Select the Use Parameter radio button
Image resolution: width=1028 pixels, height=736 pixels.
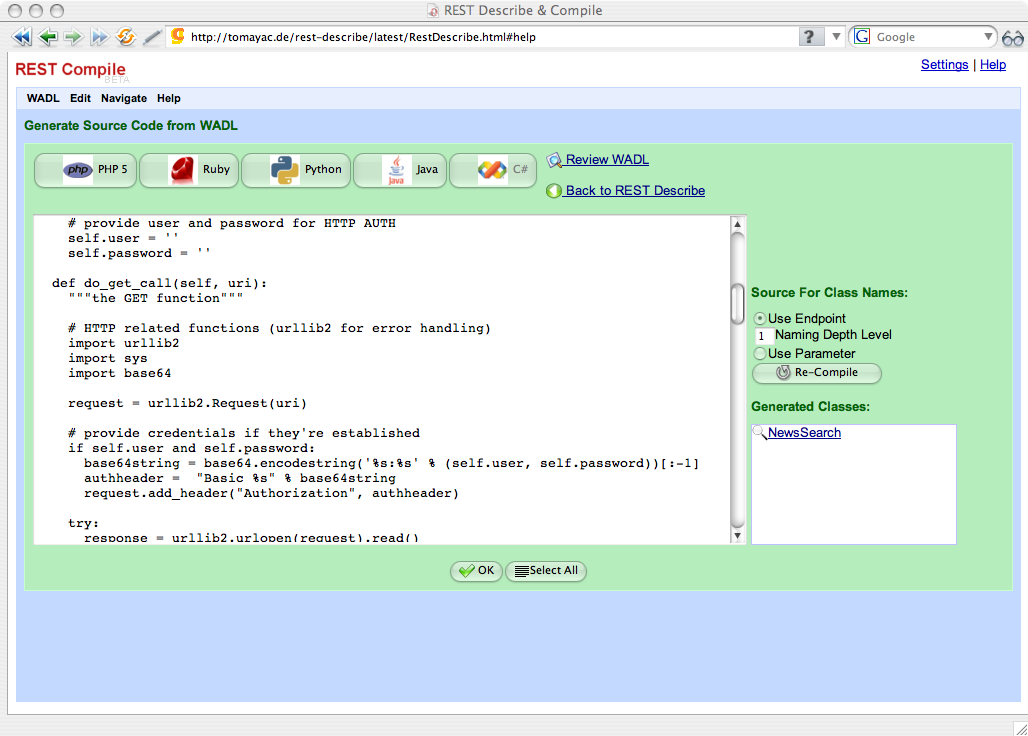pyautogui.click(x=760, y=354)
